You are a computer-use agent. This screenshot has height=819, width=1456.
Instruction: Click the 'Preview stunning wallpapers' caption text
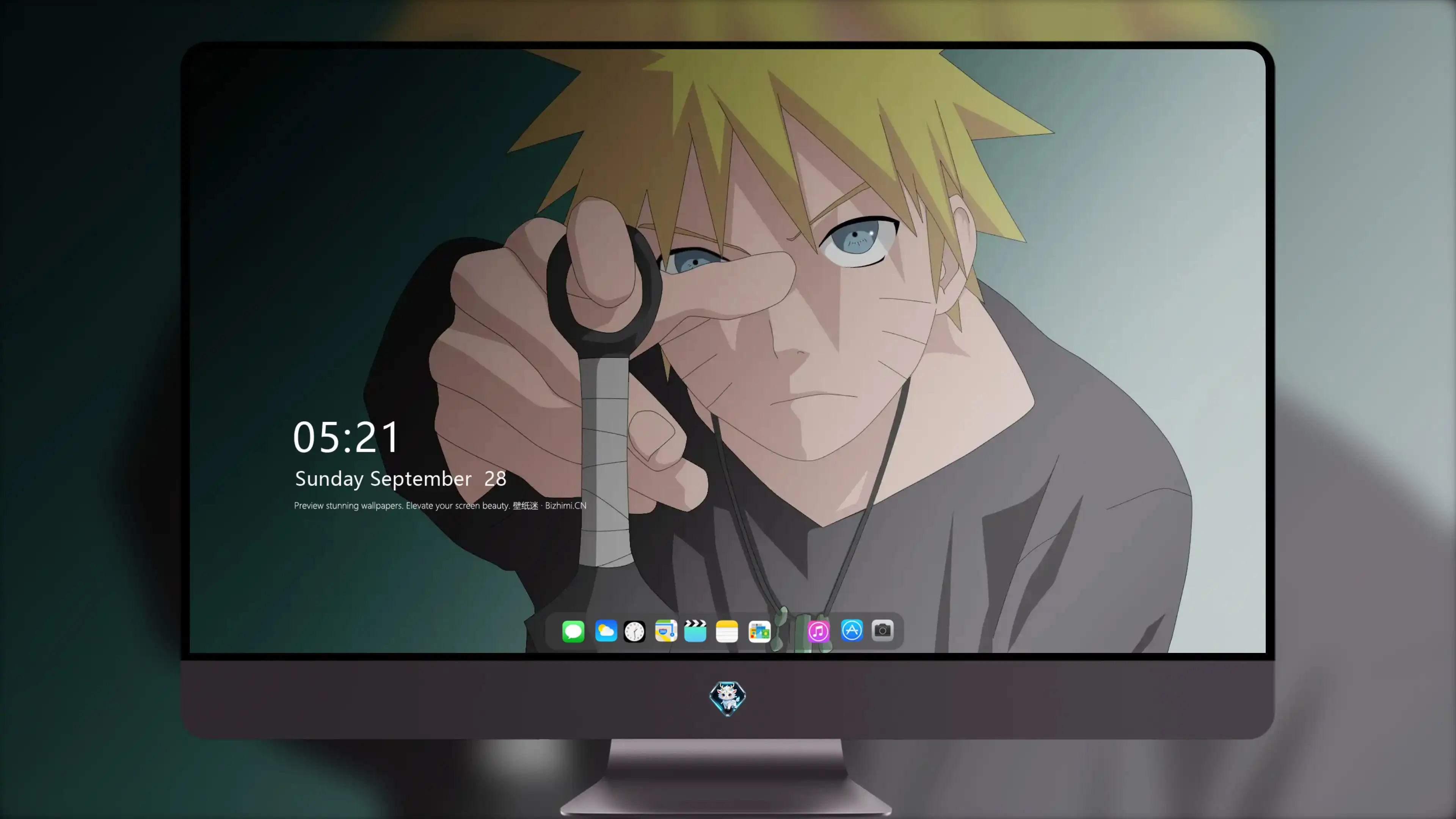pos(440,505)
